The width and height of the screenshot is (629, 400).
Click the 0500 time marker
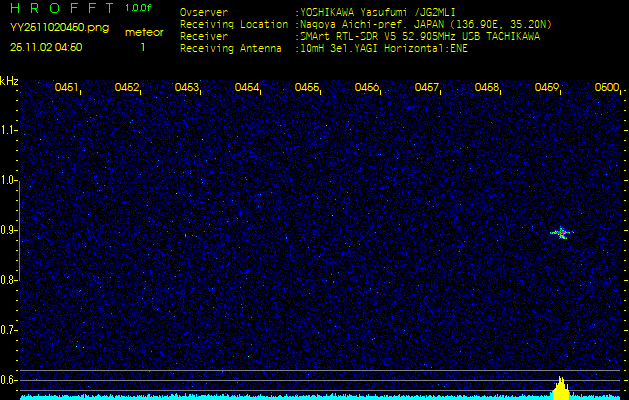[606, 88]
